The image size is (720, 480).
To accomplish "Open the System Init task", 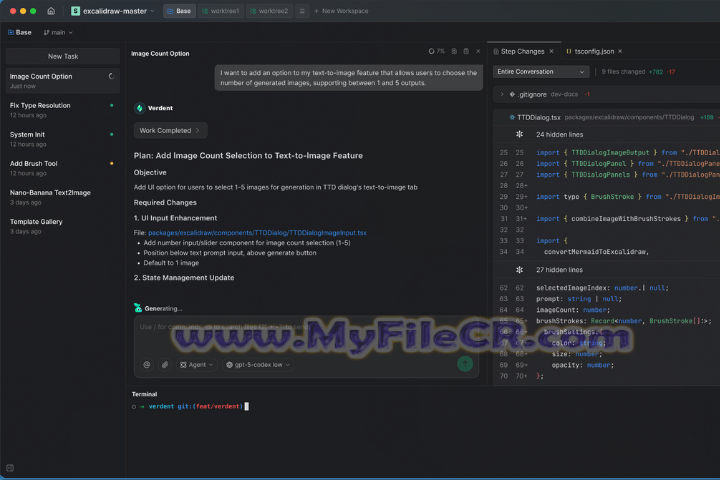I will point(63,139).
